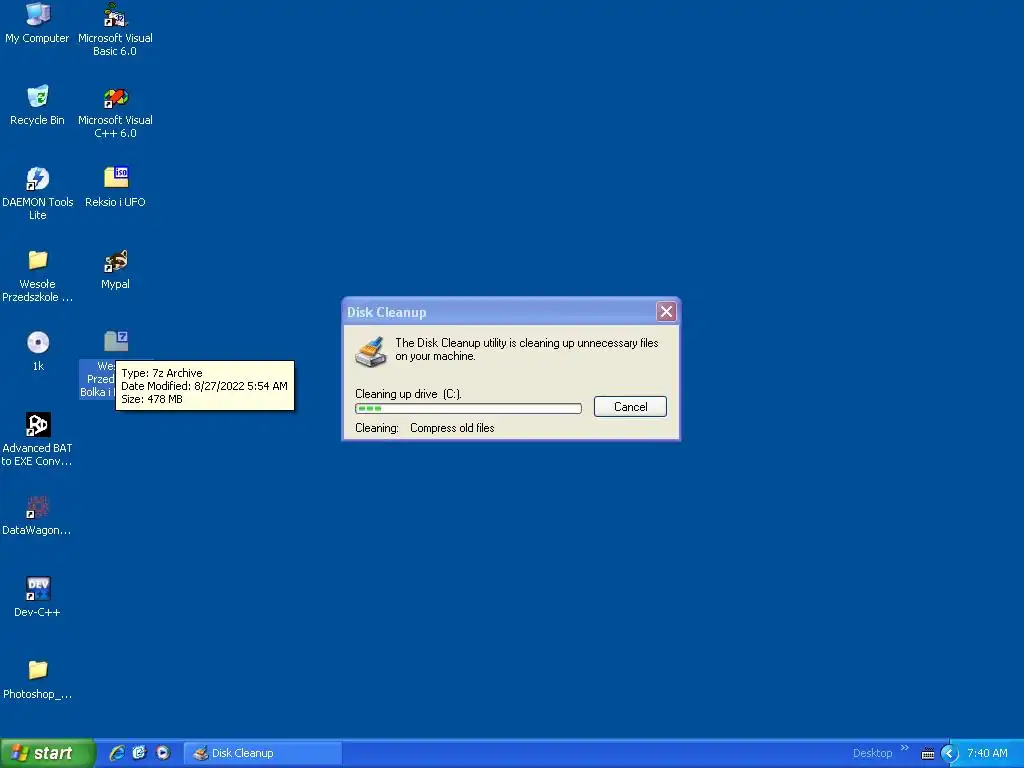
Task: Click the "Size: 478 MB" tooltip line
Action: coord(152,399)
